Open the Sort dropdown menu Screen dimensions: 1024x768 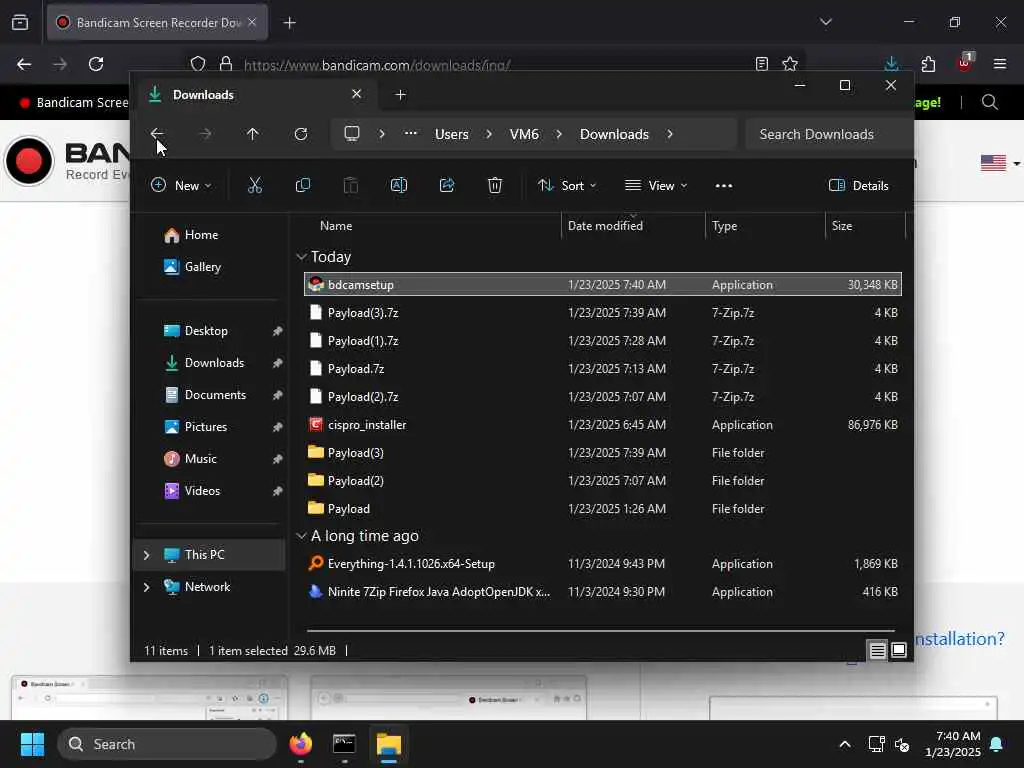(x=567, y=185)
